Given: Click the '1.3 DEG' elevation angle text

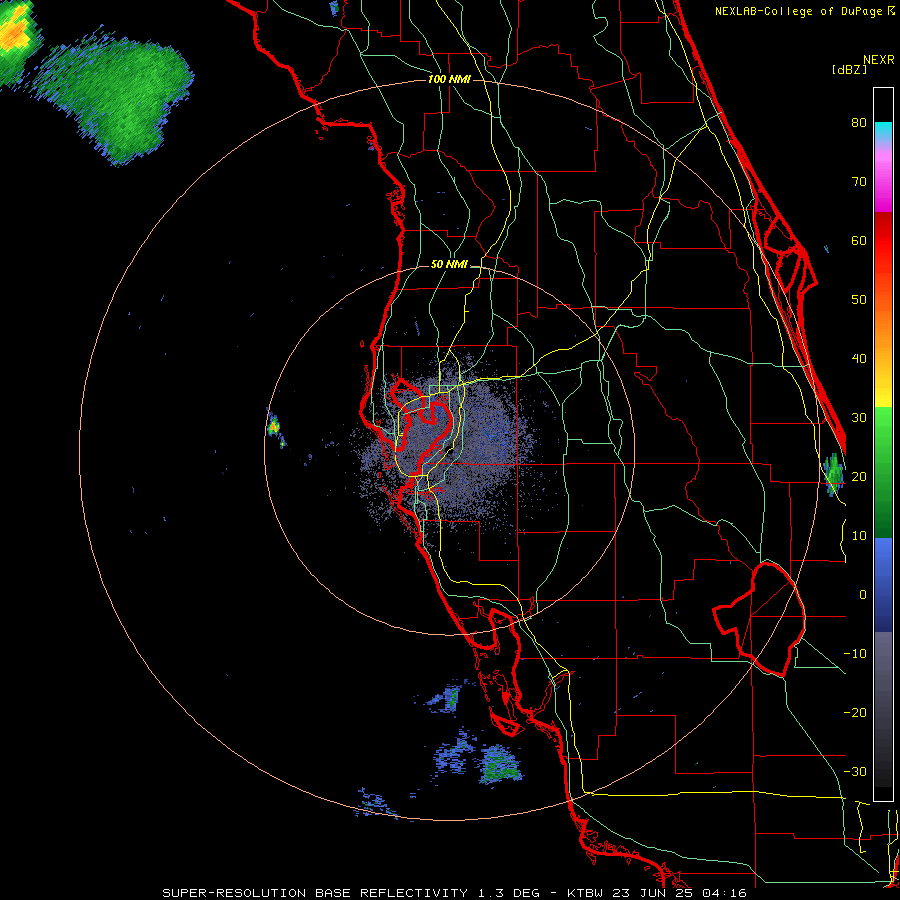Looking at the screenshot, I should coord(508,893).
